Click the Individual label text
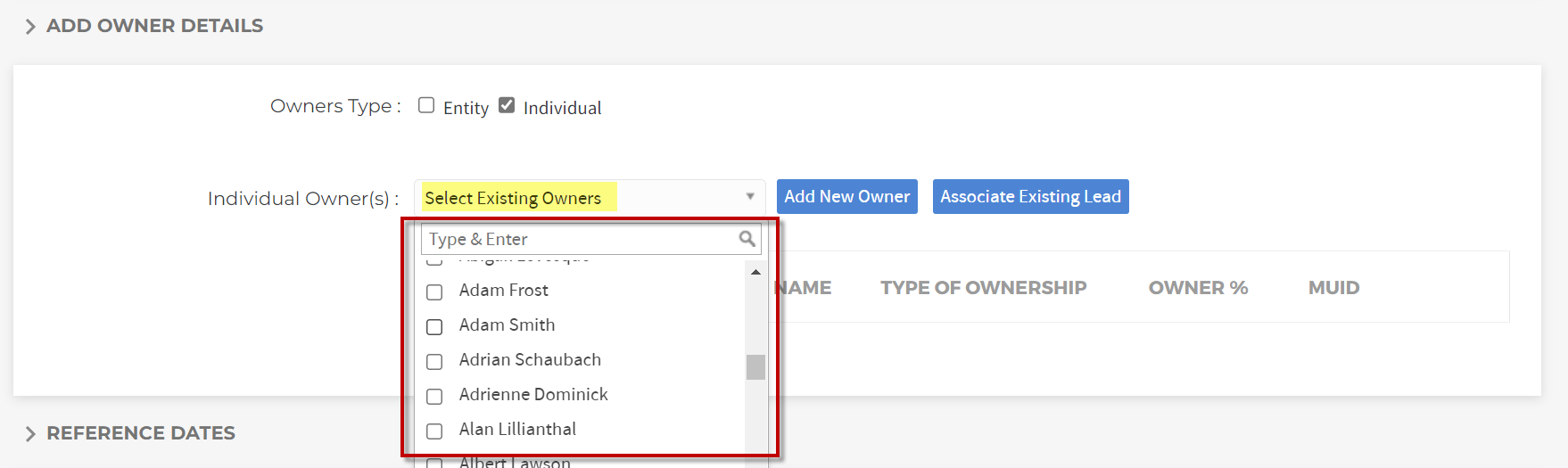The image size is (1568, 468). pyautogui.click(x=563, y=108)
